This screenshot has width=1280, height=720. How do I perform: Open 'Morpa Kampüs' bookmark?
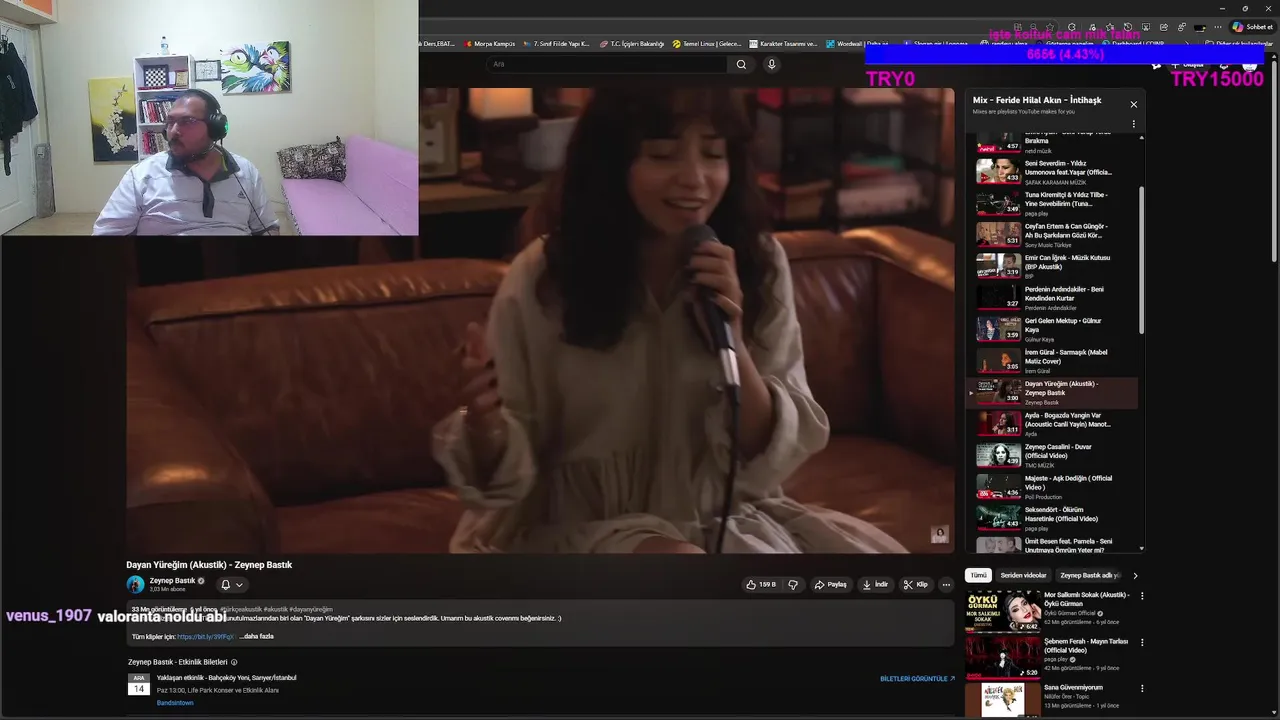point(490,44)
